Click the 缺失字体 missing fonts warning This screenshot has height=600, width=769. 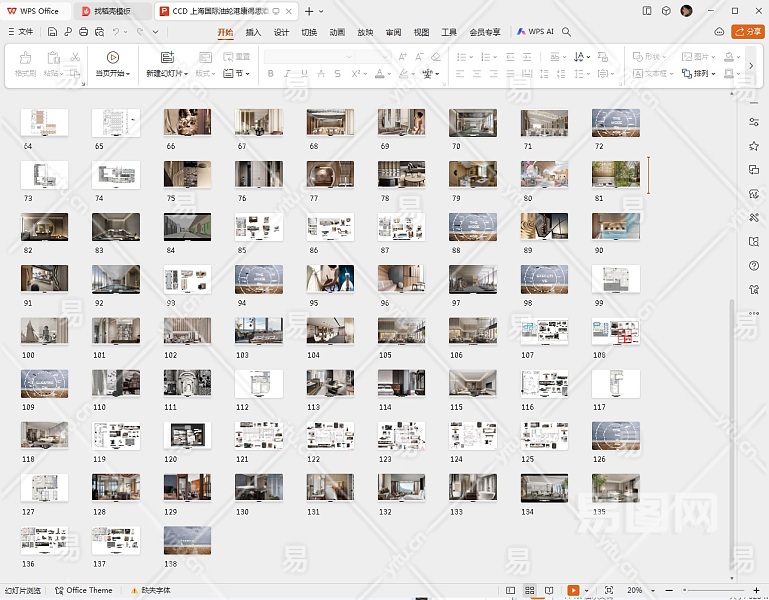click(x=151, y=591)
